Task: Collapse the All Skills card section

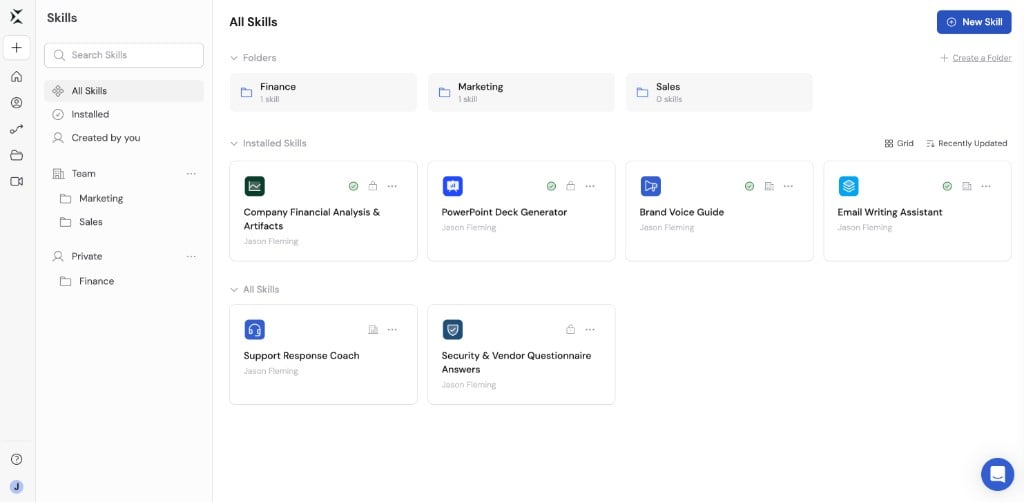Action: [234, 289]
